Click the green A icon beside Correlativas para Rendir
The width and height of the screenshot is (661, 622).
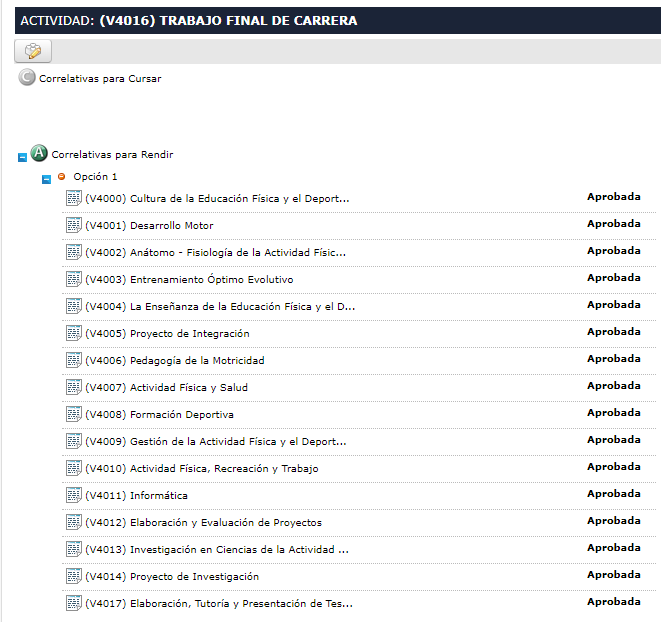tap(39, 154)
